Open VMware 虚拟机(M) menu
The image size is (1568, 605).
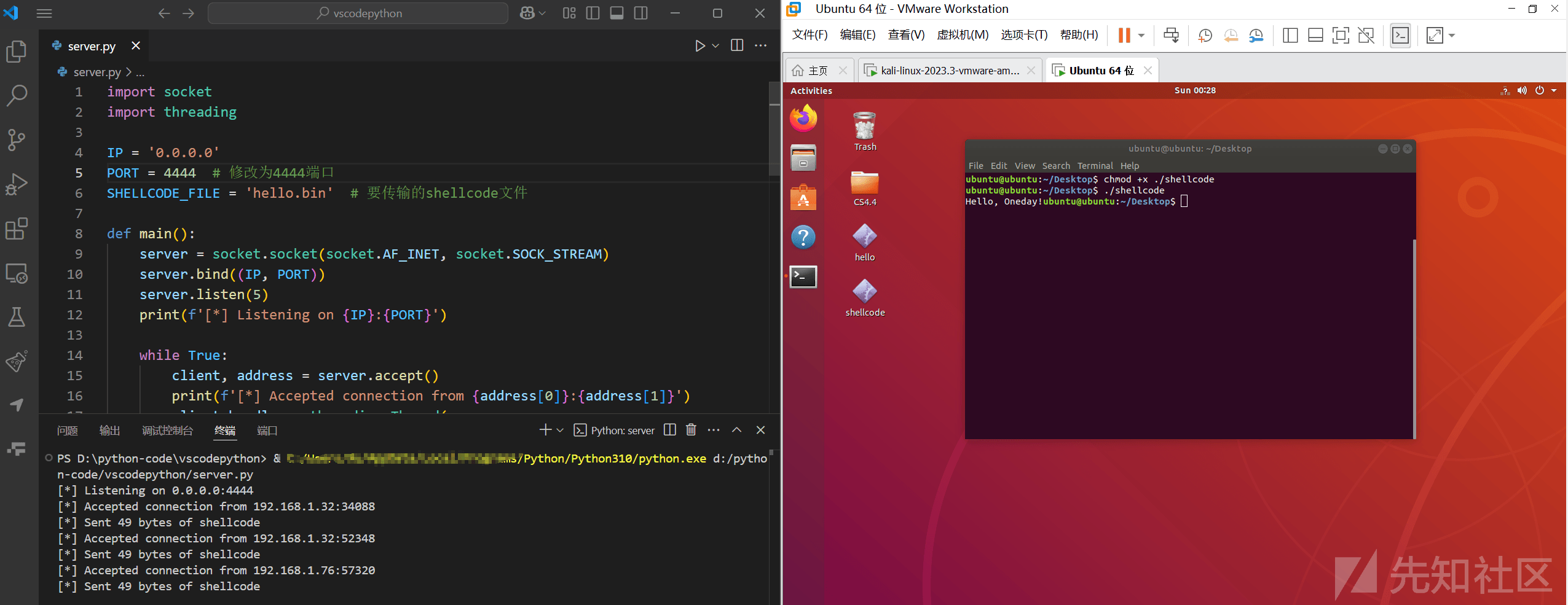point(963,35)
